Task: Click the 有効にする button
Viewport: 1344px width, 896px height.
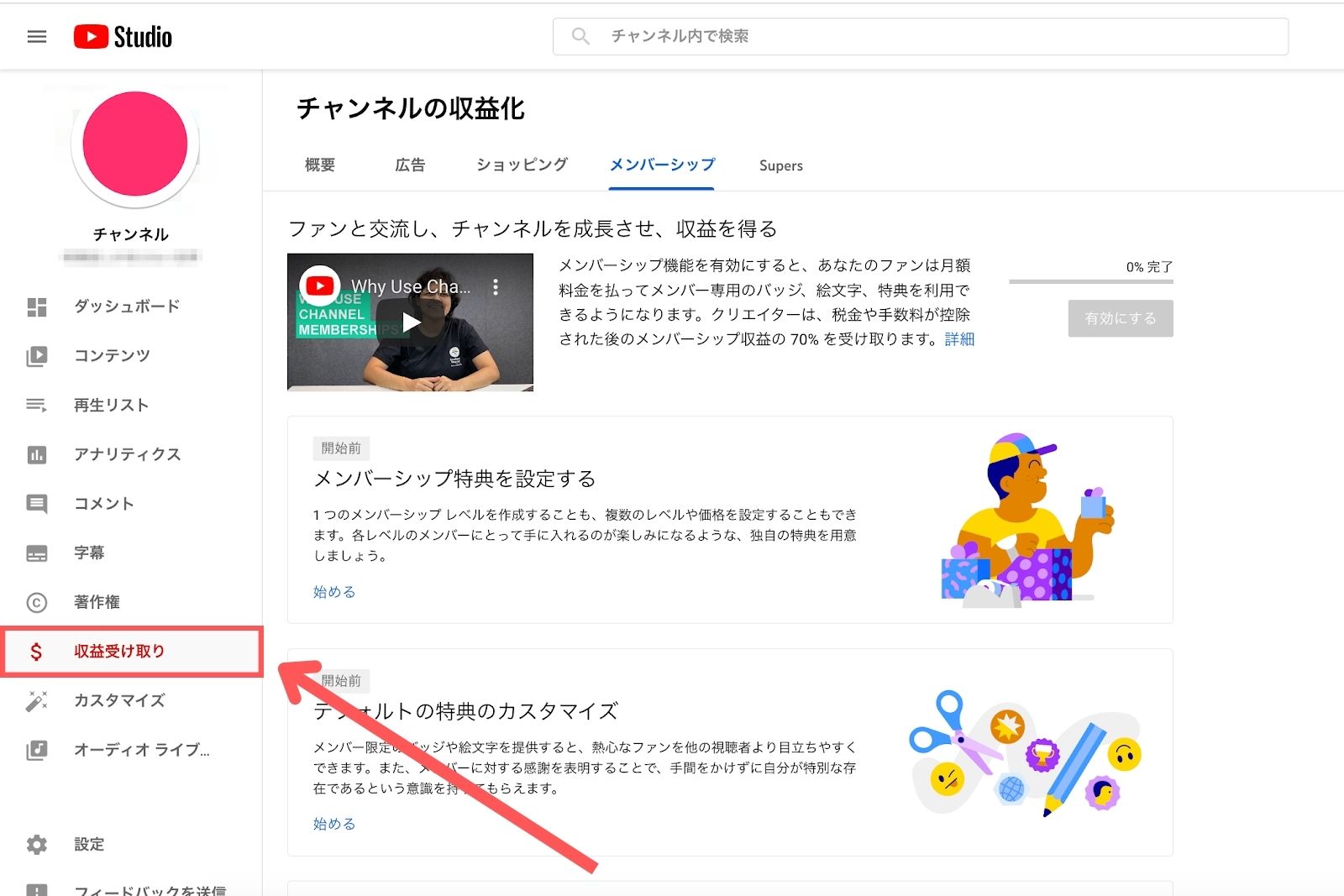Action: tap(1121, 318)
